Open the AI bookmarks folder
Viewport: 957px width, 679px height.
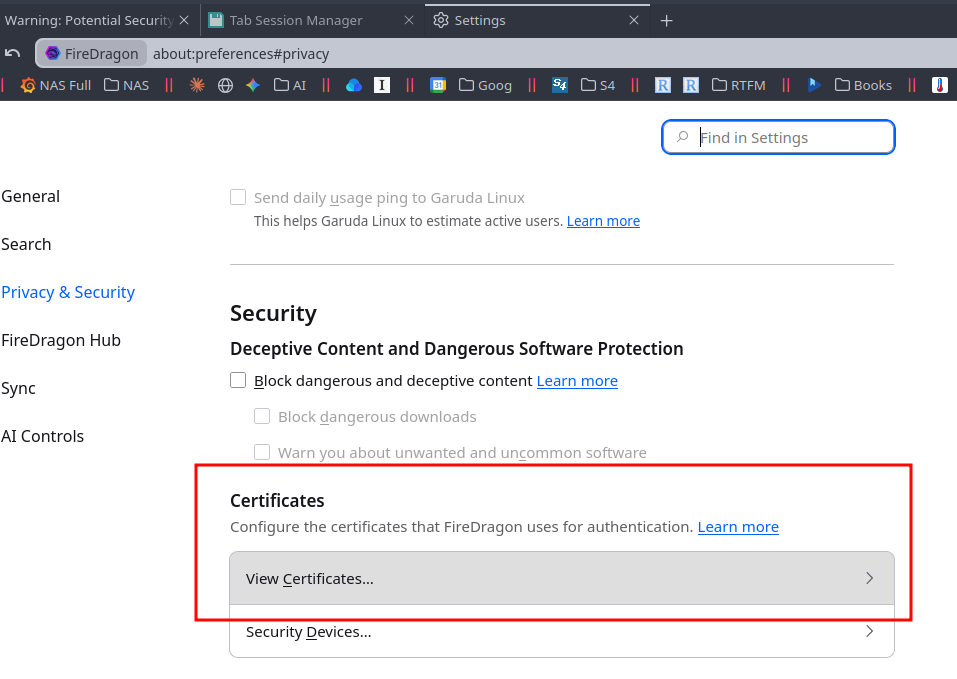(290, 85)
